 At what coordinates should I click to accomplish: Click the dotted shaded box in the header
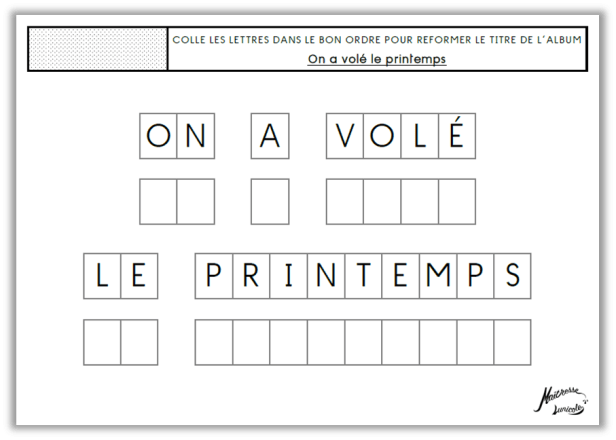(x=98, y=47)
